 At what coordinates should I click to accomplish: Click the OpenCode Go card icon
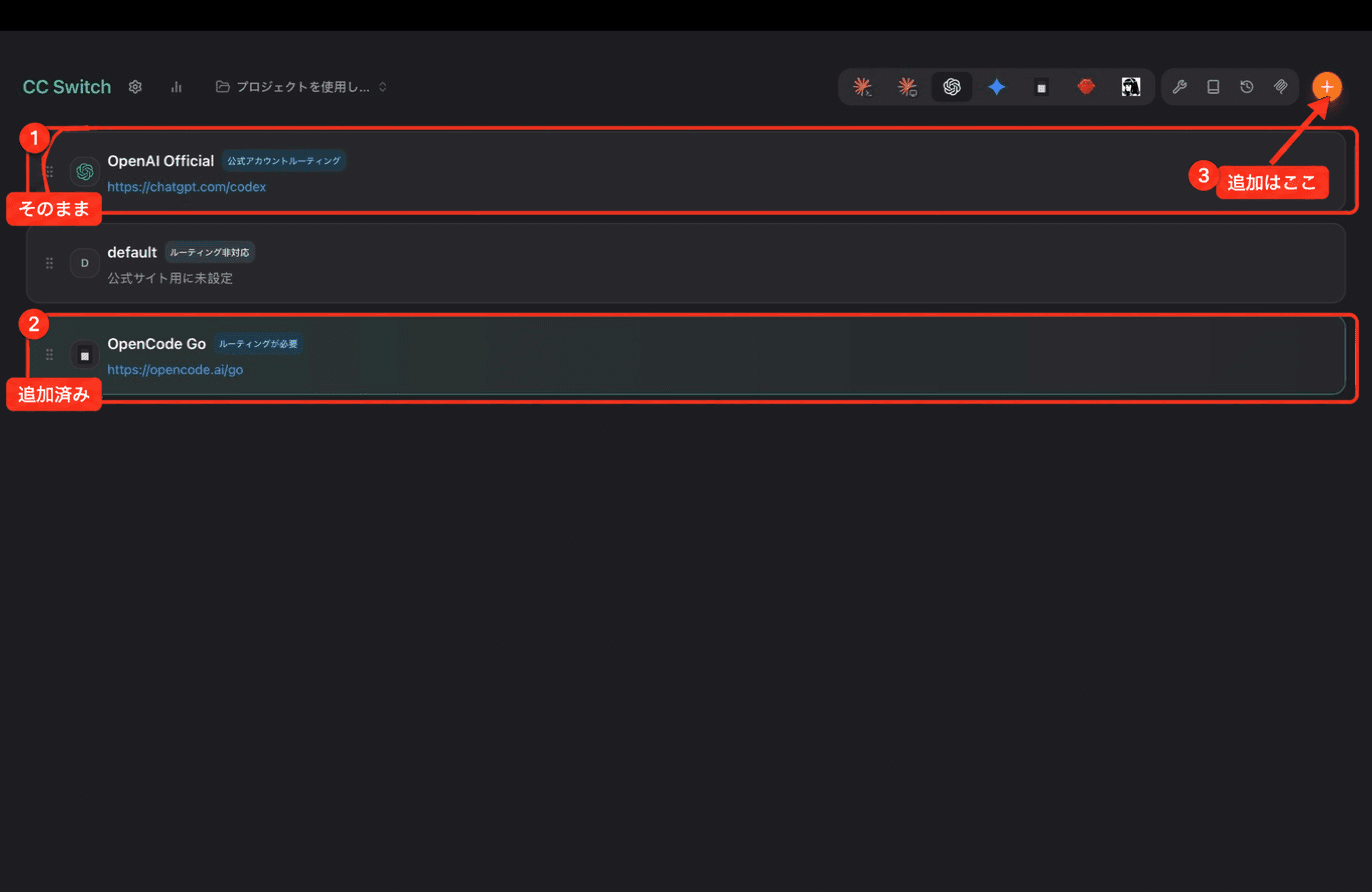[85, 355]
